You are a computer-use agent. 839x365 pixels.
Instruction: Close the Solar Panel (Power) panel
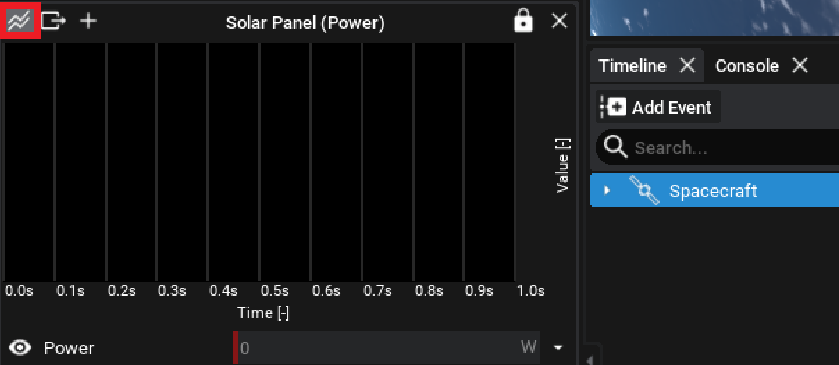[x=559, y=21]
